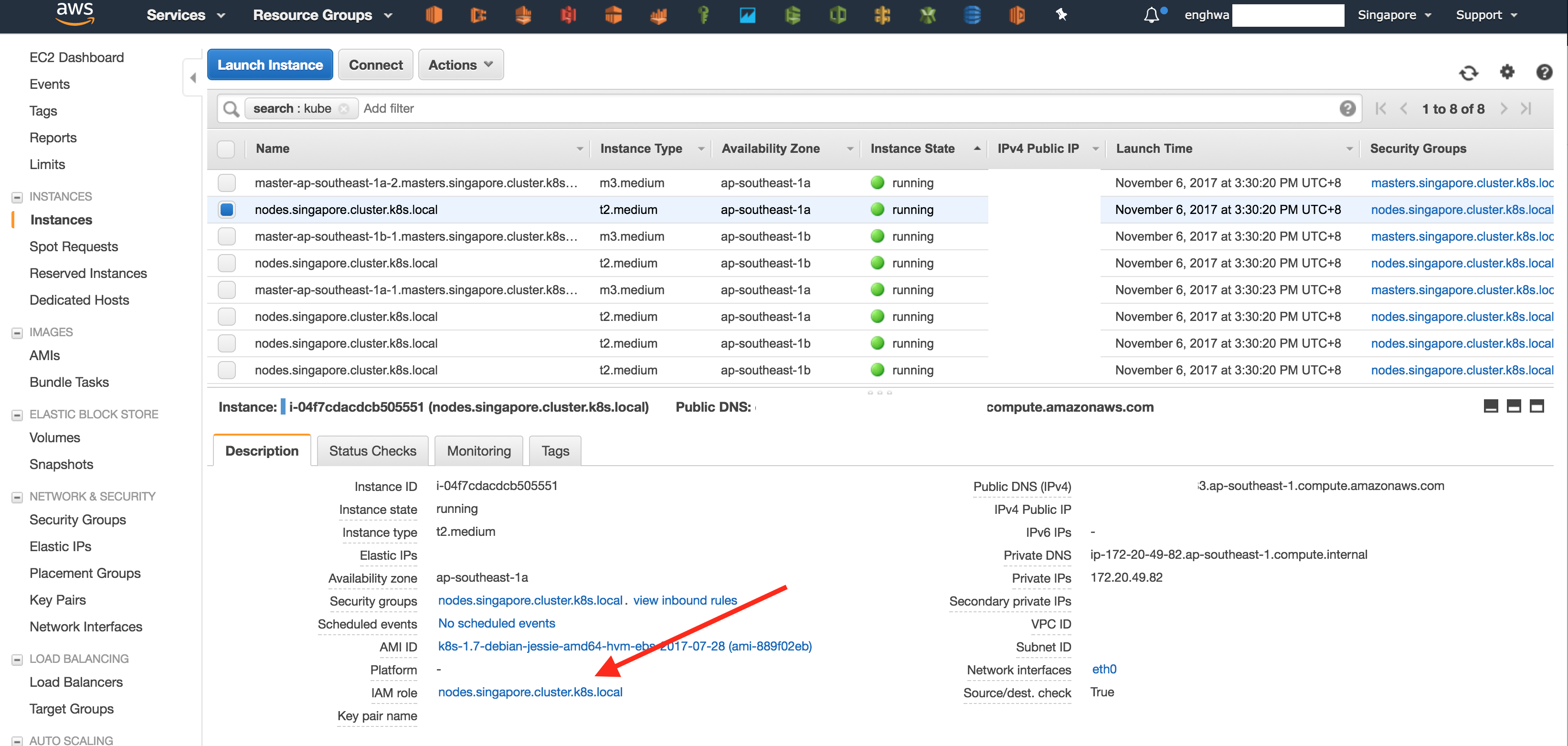1568x746 pixels.
Task: Open the green X-shaped service shortcut icon
Action: [927, 15]
